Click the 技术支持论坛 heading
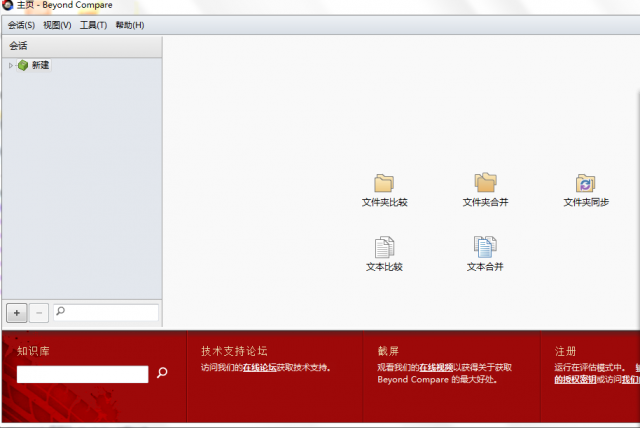640x428 pixels. 234,351
